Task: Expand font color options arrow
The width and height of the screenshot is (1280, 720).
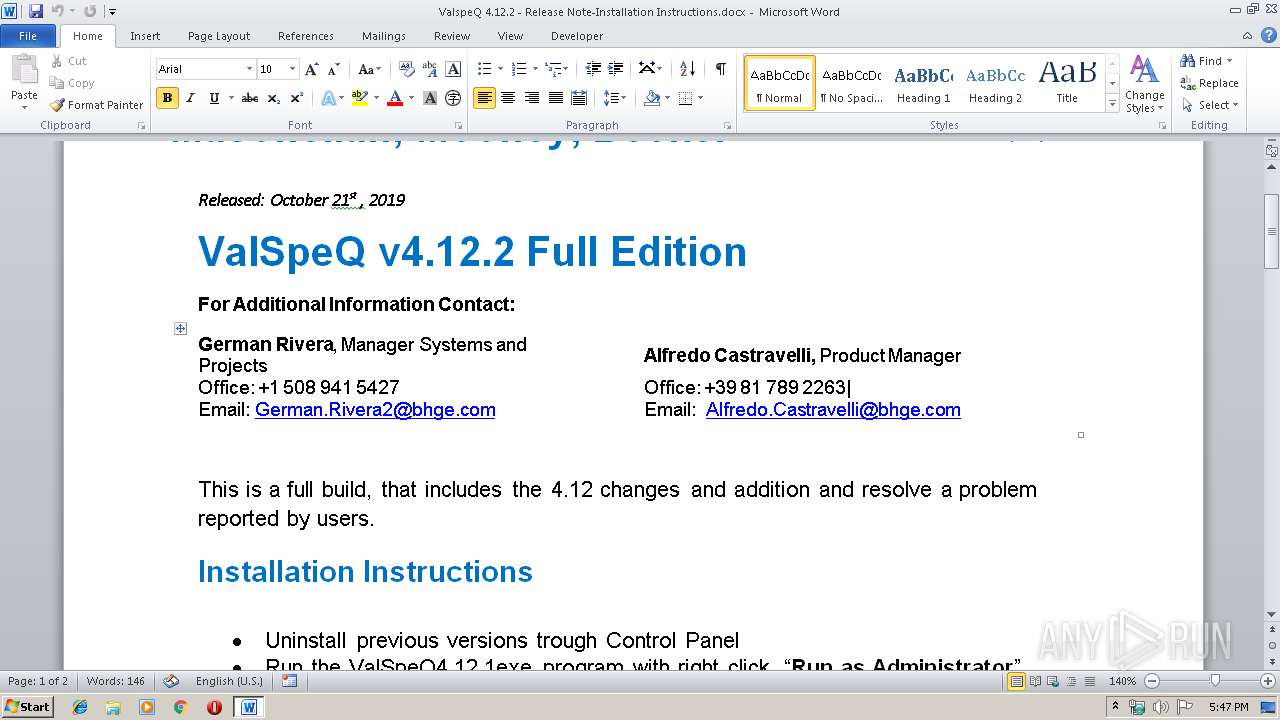Action: coord(410,98)
